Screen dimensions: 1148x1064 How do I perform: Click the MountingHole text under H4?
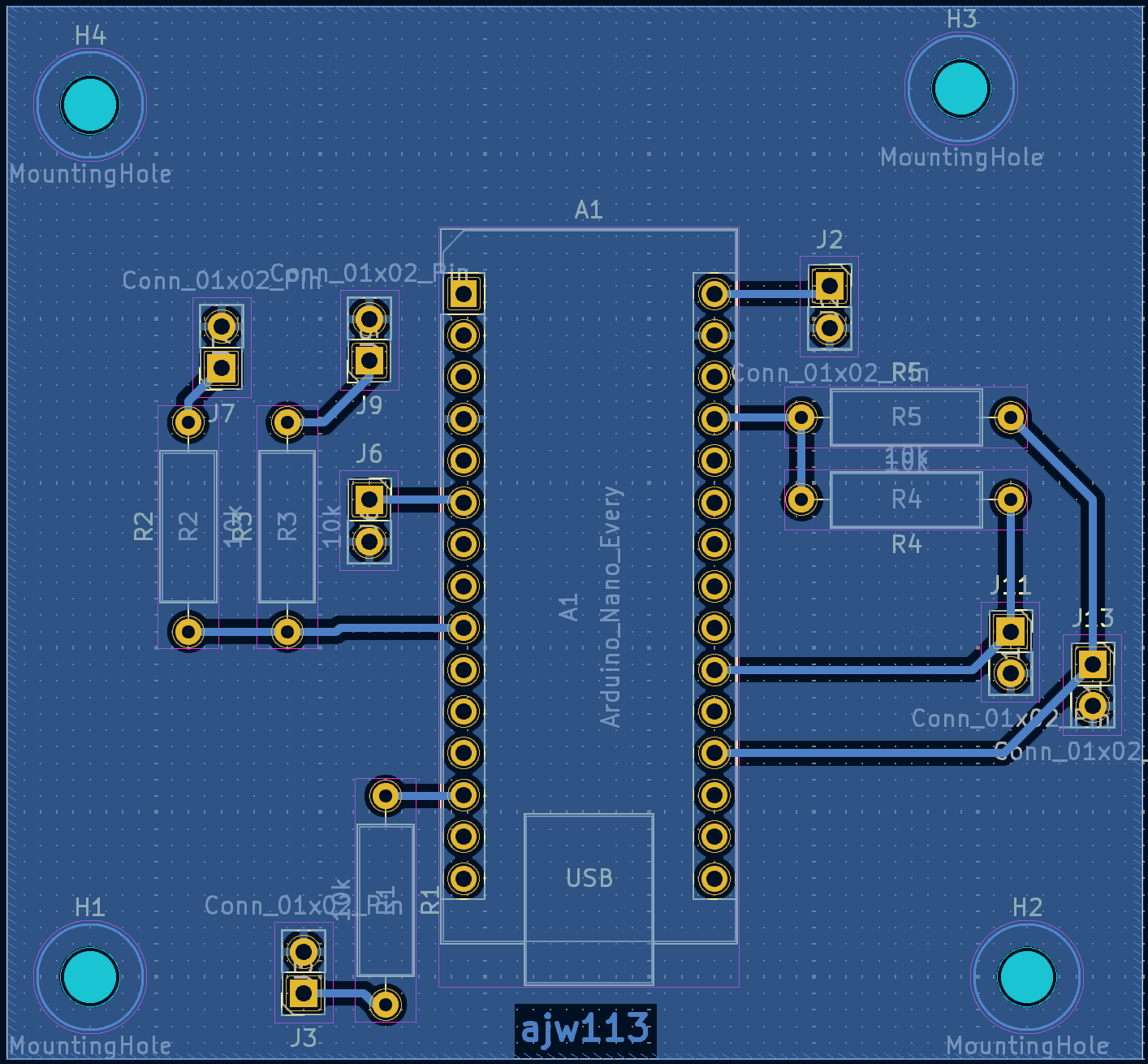90,174
